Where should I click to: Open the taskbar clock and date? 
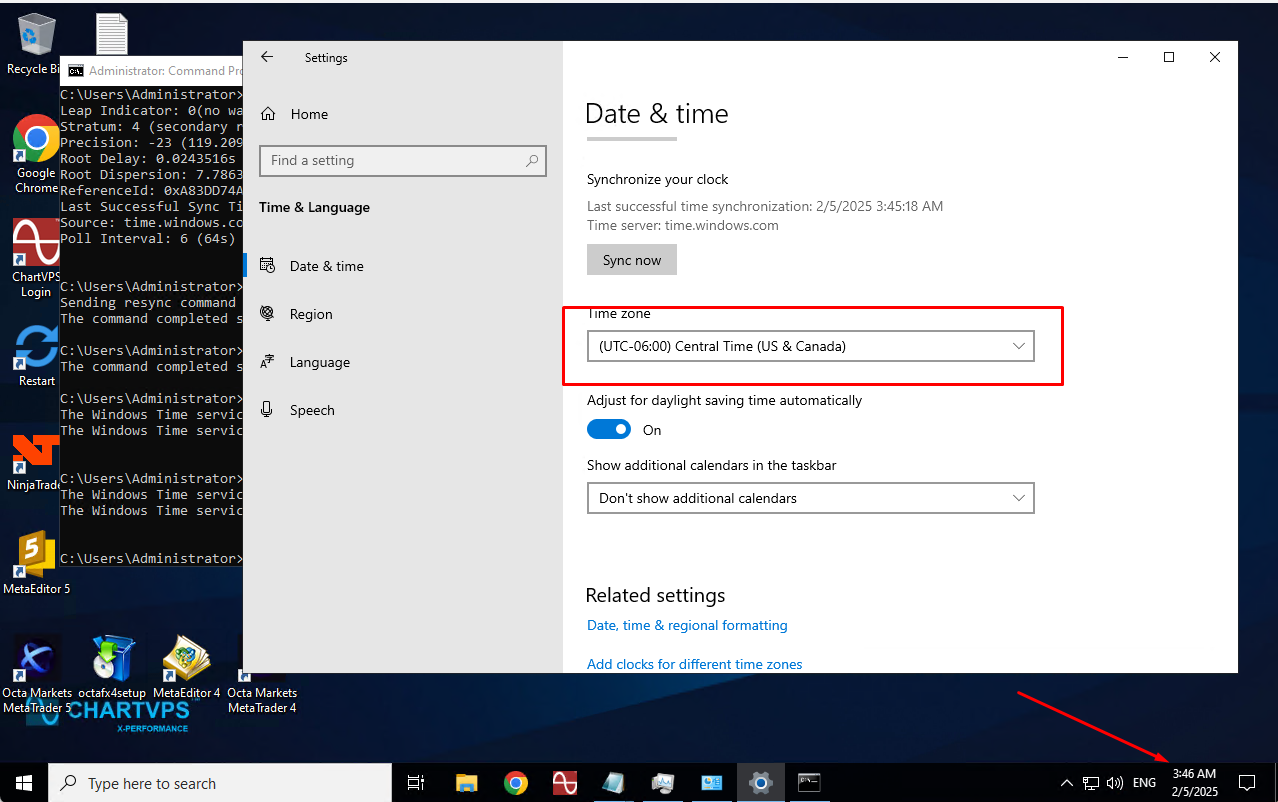(x=1195, y=783)
